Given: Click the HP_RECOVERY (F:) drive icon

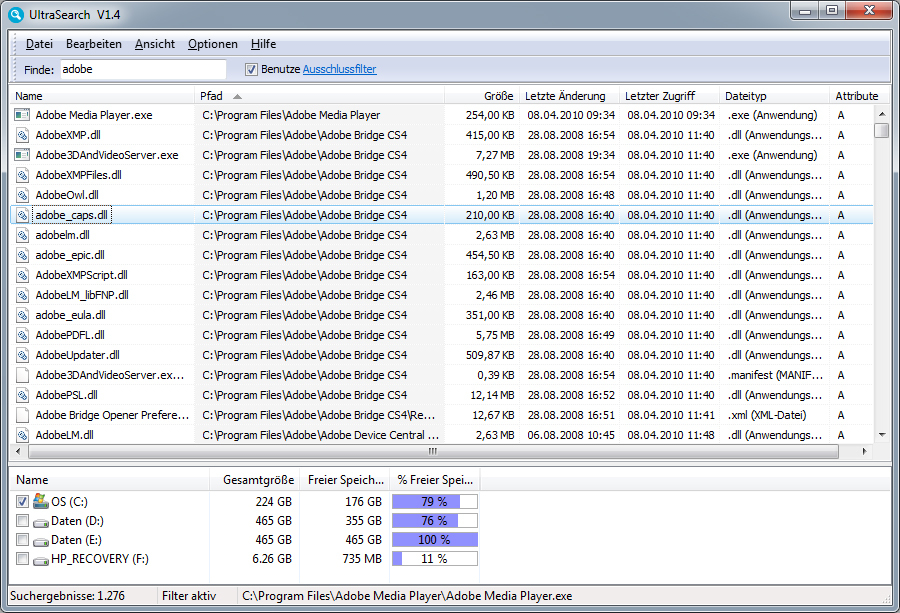Looking at the screenshot, I should [x=41, y=560].
